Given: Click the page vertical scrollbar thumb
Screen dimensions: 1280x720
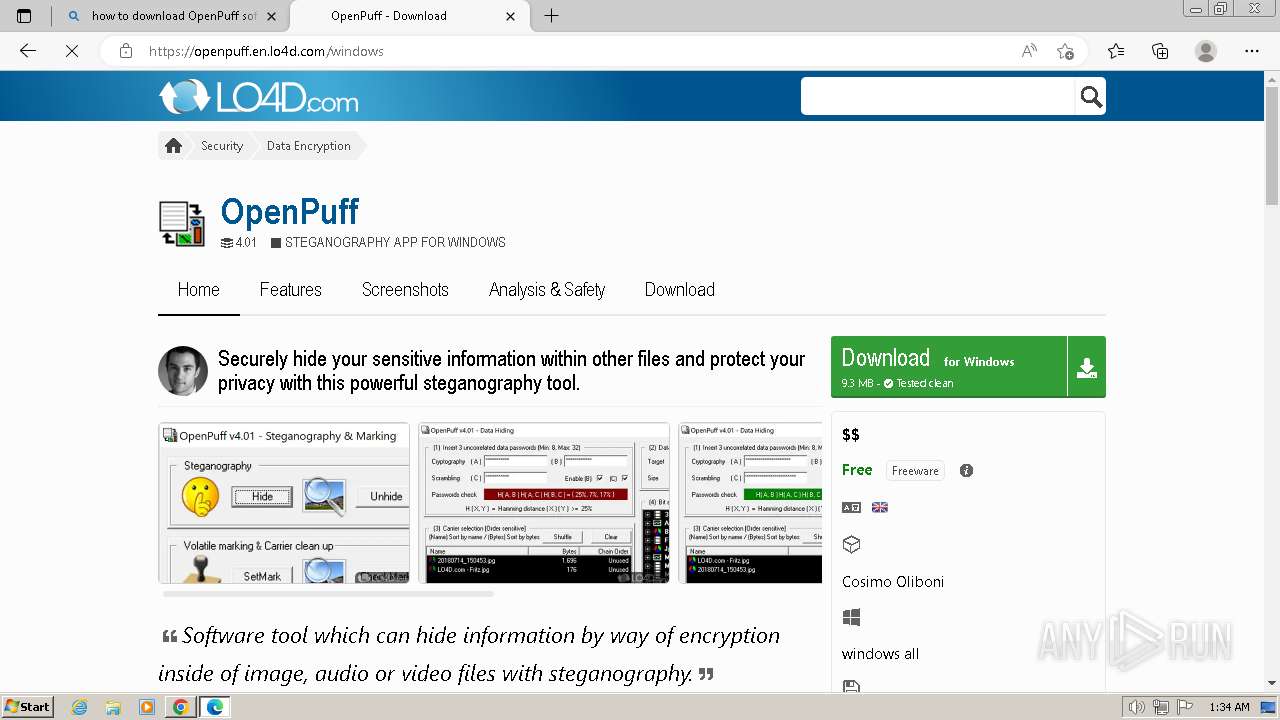Looking at the screenshot, I should coord(1272,145).
